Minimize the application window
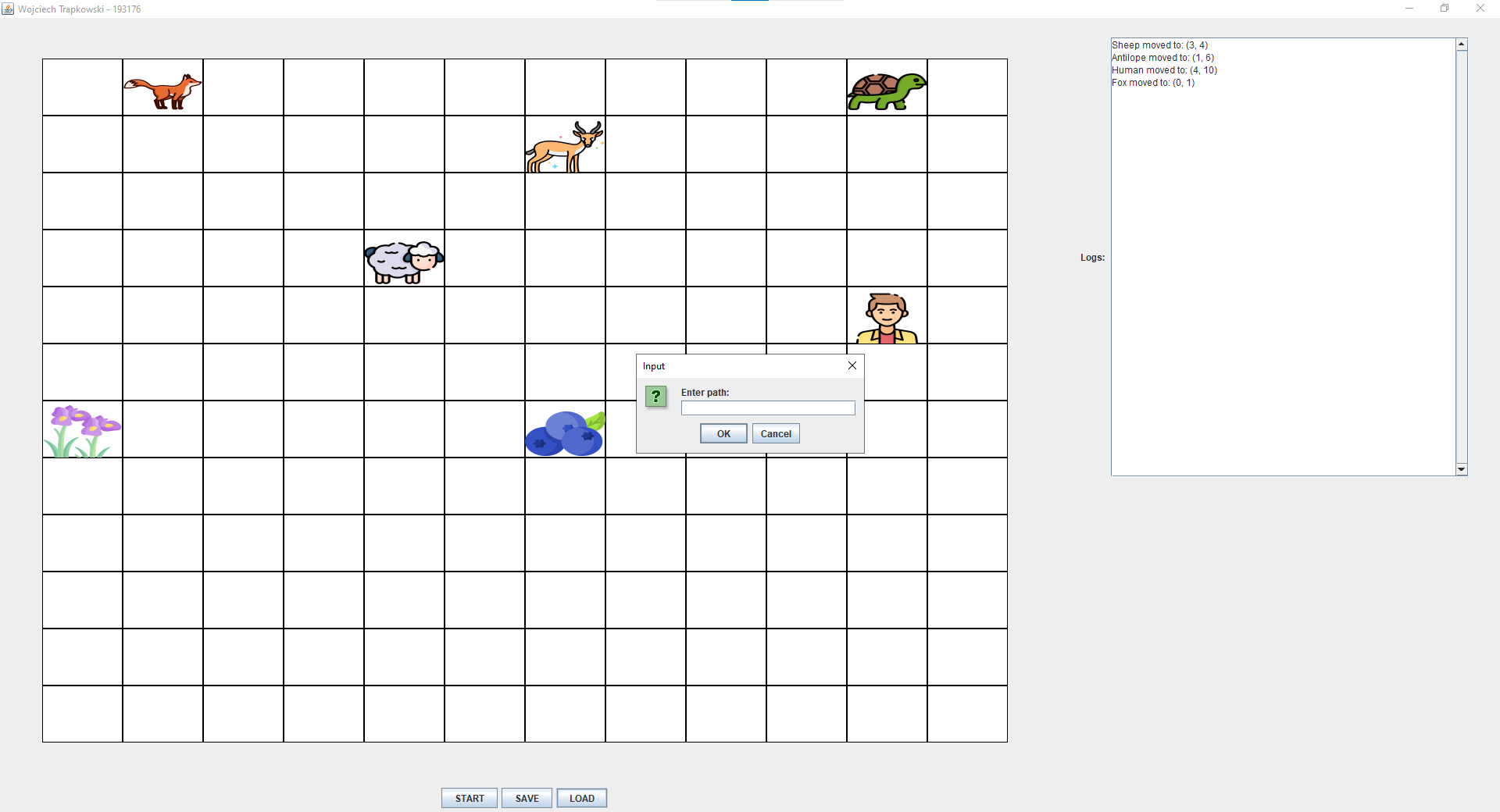Screen dimensions: 1500x812 coord(1409,9)
